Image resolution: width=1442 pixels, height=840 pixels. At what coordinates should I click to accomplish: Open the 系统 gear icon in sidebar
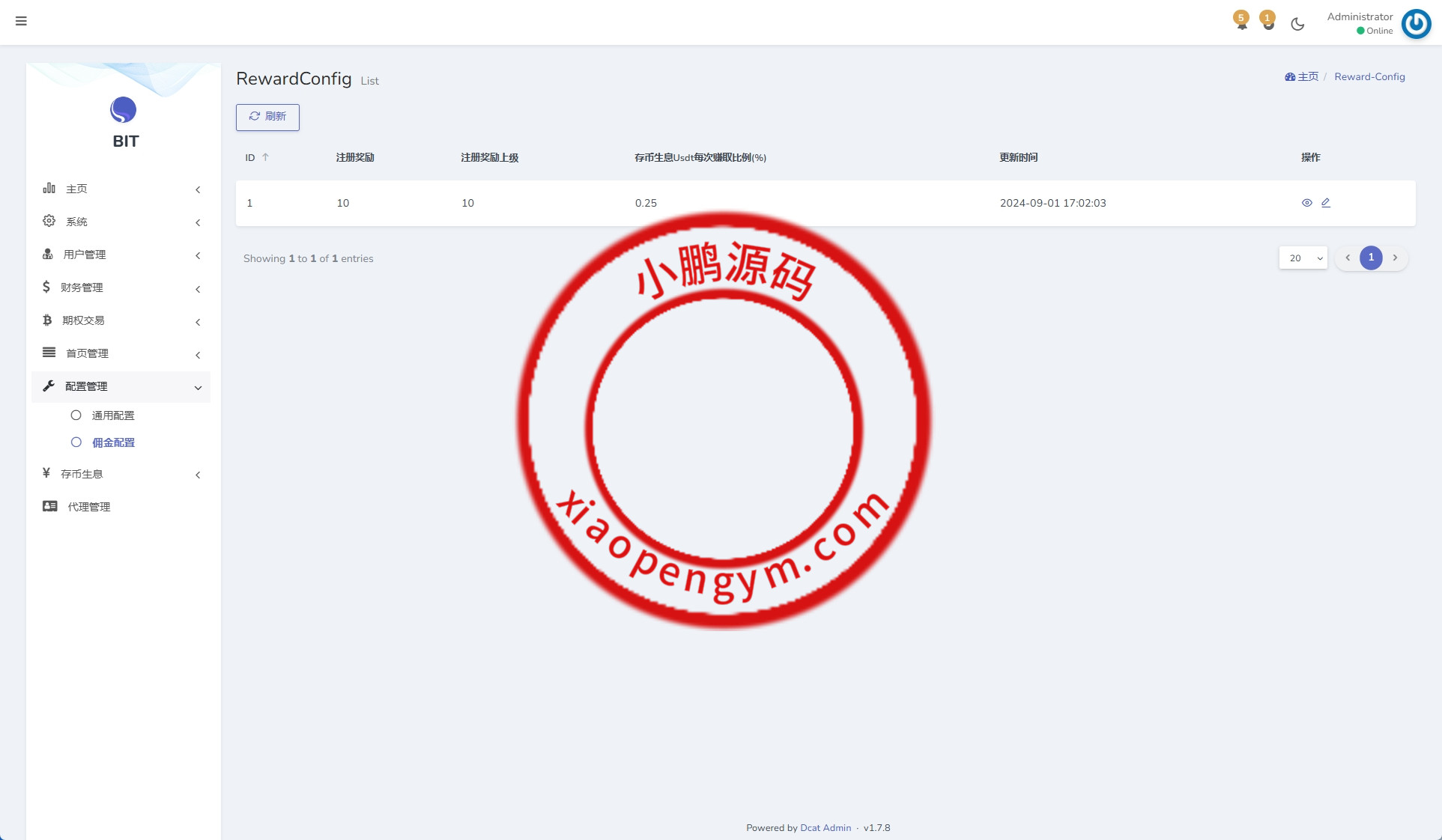(48, 221)
